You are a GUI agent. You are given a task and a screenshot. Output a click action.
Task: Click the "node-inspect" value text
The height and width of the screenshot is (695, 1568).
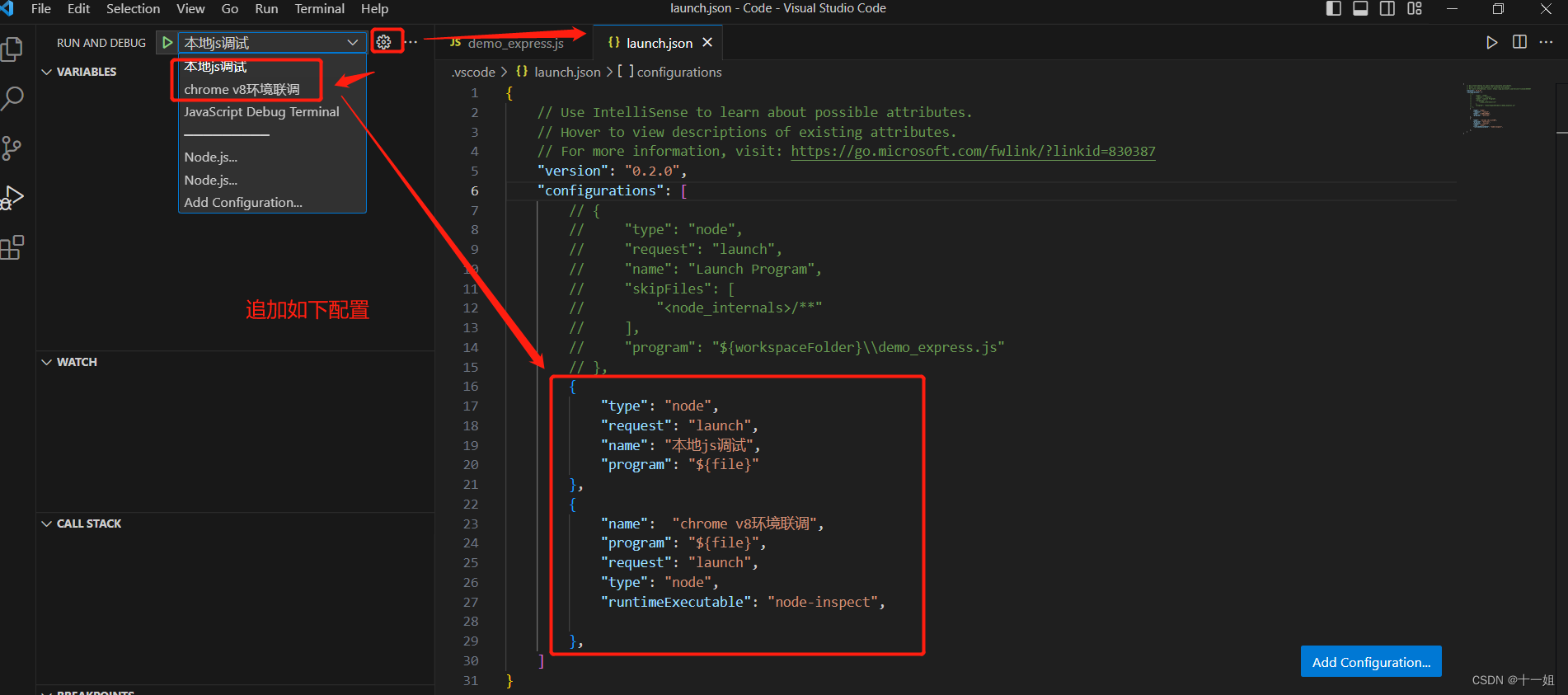(x=822, y=603)
